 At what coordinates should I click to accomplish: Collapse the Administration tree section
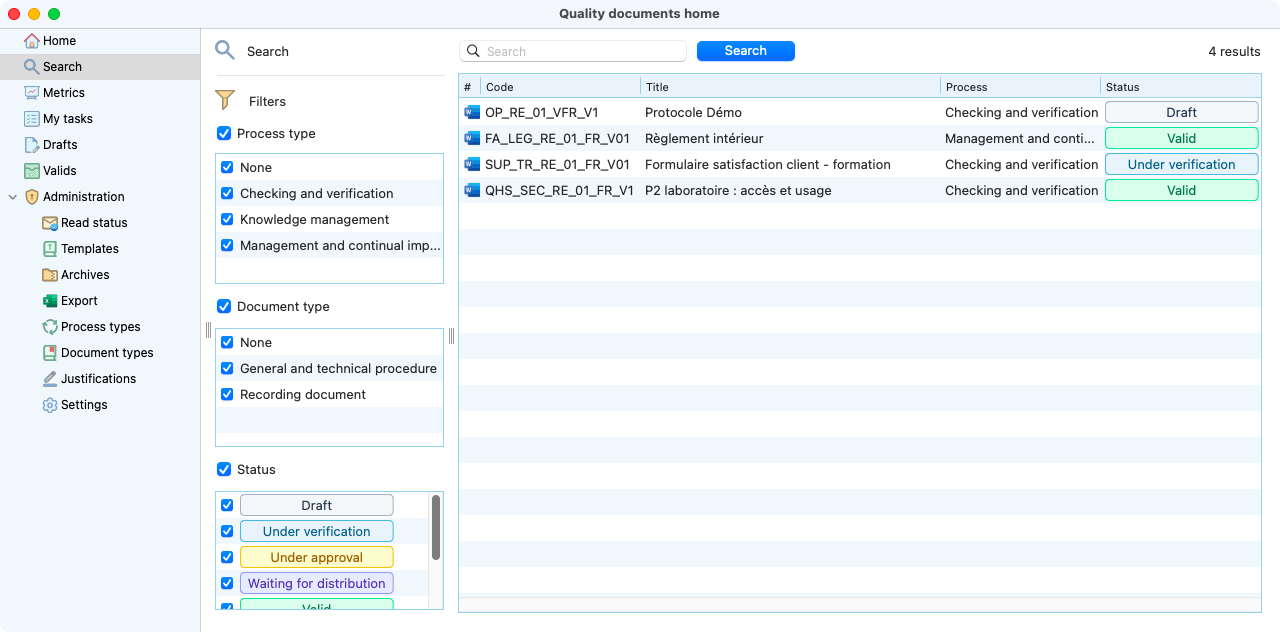13,197
